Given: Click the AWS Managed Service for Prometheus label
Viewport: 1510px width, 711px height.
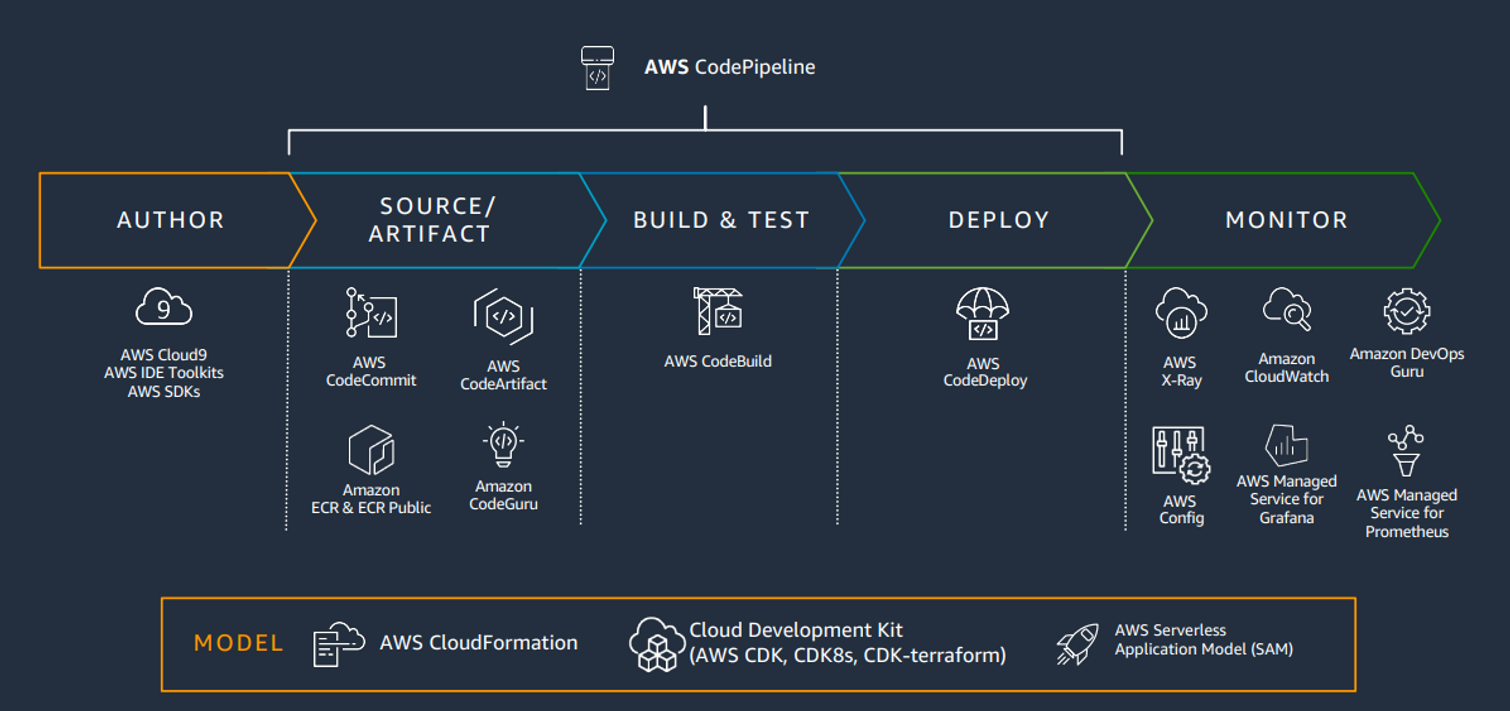Looking at the screenshot, I should pos(1407,514).
